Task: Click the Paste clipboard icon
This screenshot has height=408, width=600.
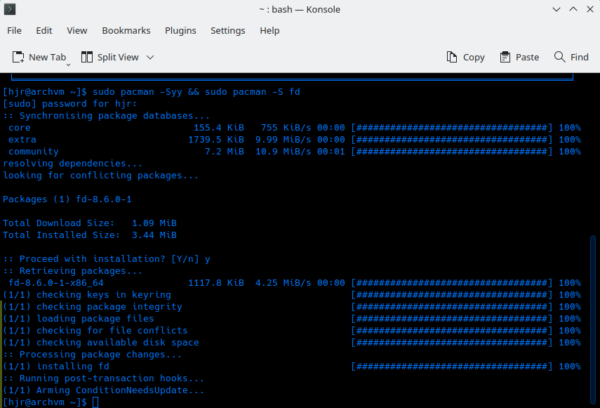Action: [x=505, y=57]
